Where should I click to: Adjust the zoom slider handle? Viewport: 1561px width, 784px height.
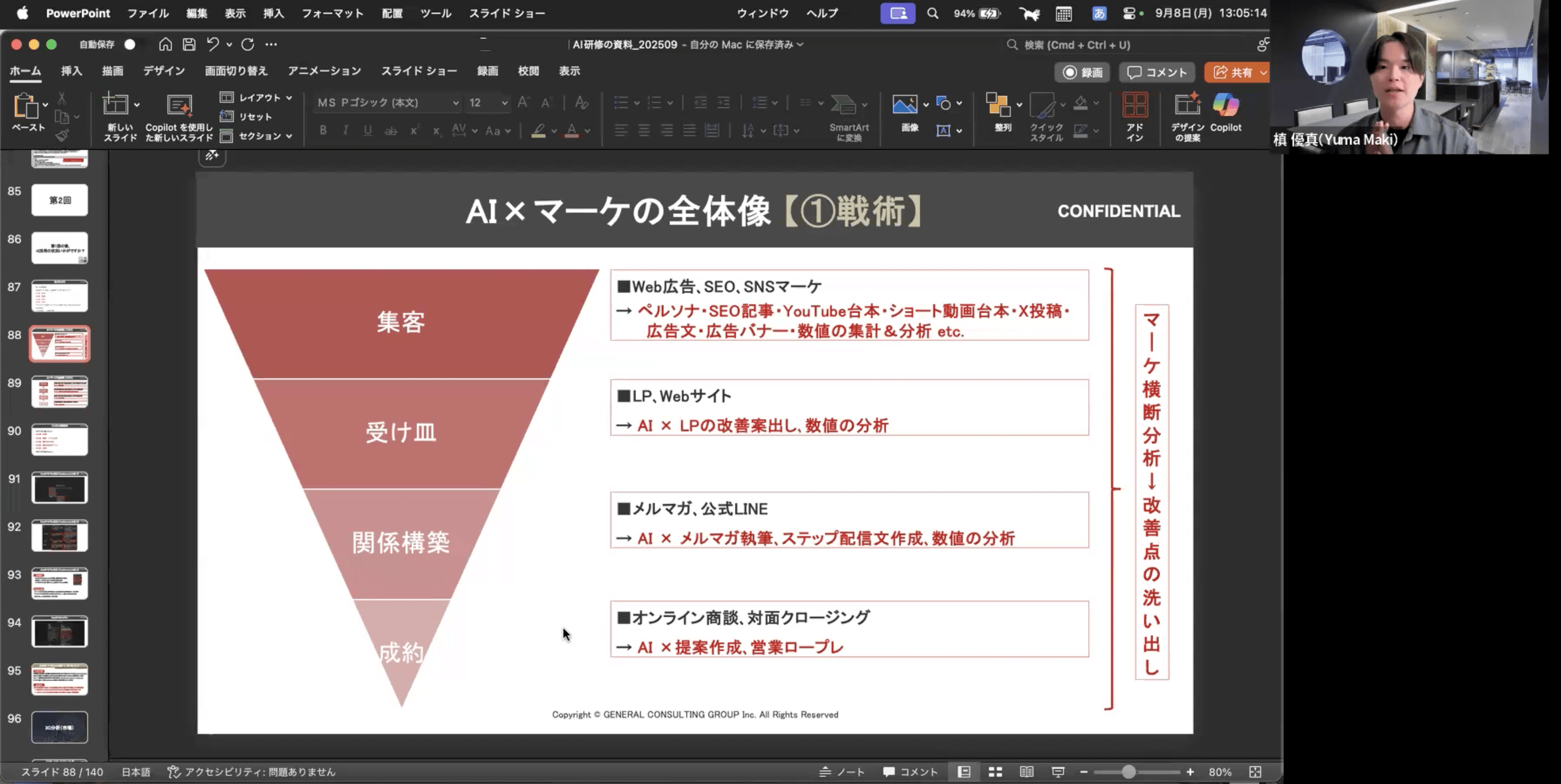(x=1128, y=772)
